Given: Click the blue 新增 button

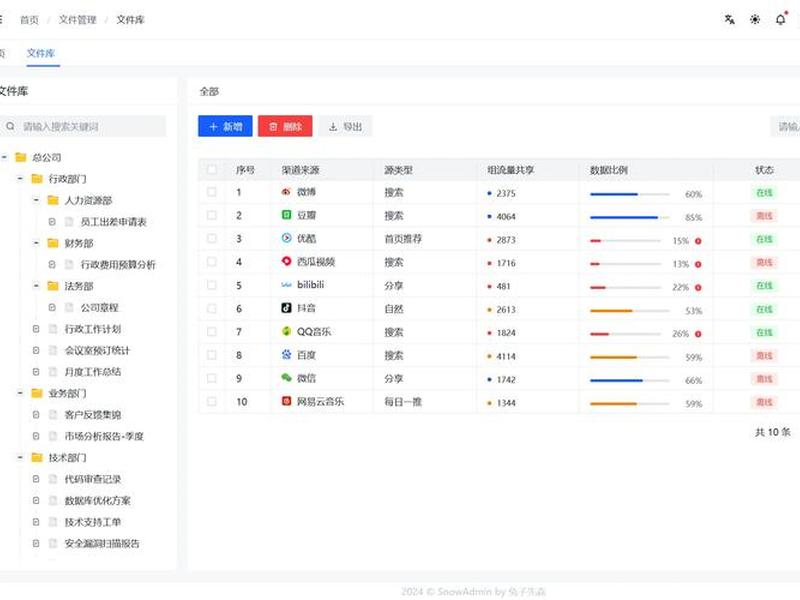Looking at the screenshot, I should point(225,126).
